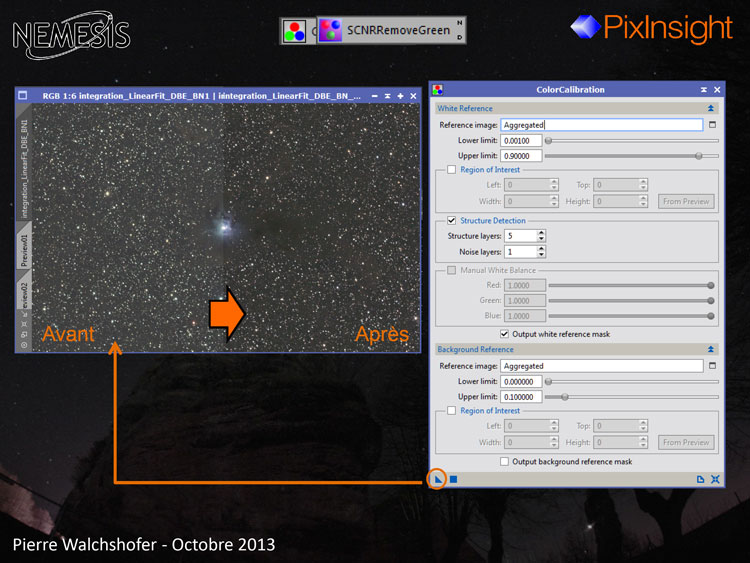Click the Manual White Balance Red slider

[x=631, y=285]
